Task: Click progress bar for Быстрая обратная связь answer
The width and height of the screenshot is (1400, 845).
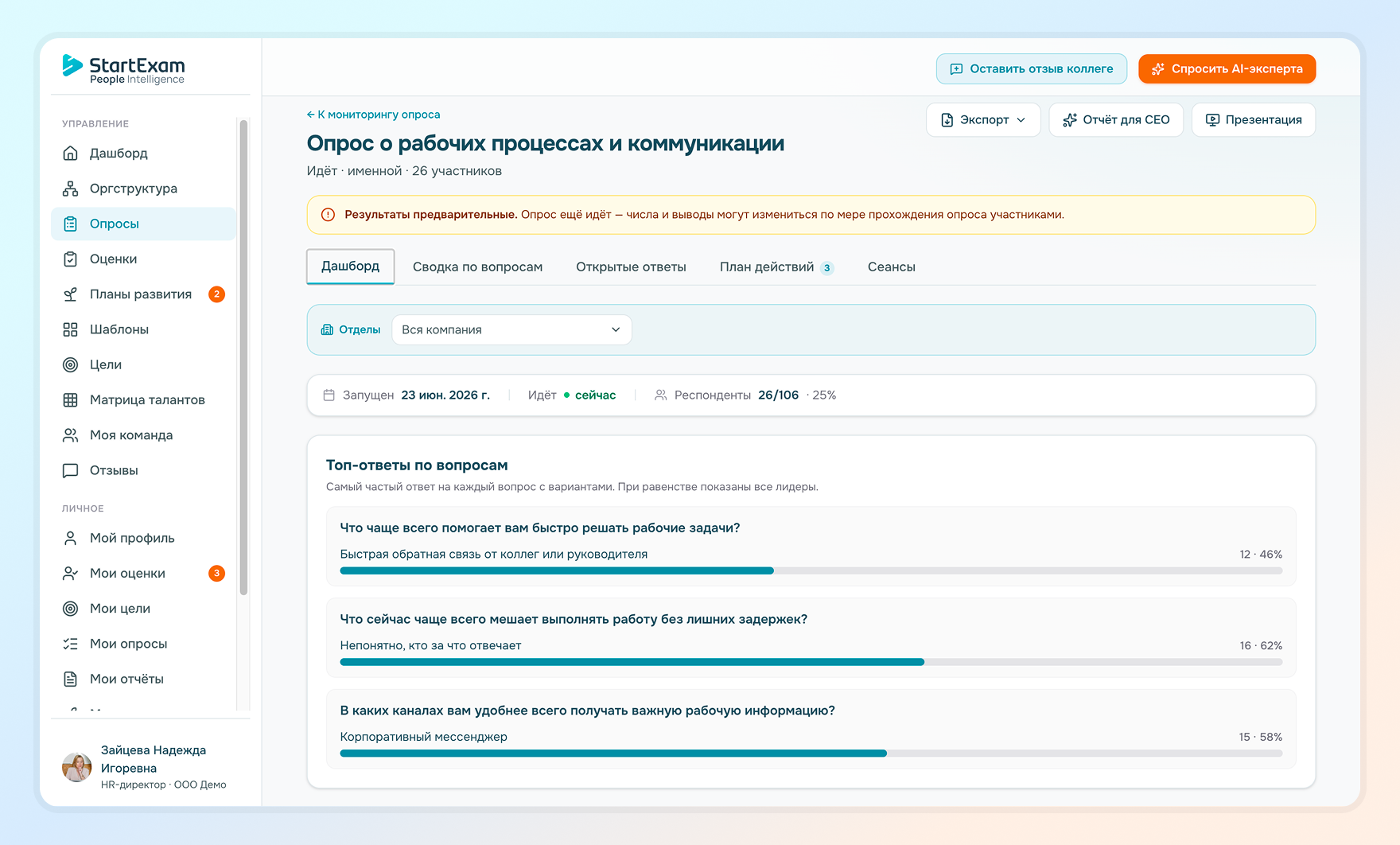Action: point(811,570)
